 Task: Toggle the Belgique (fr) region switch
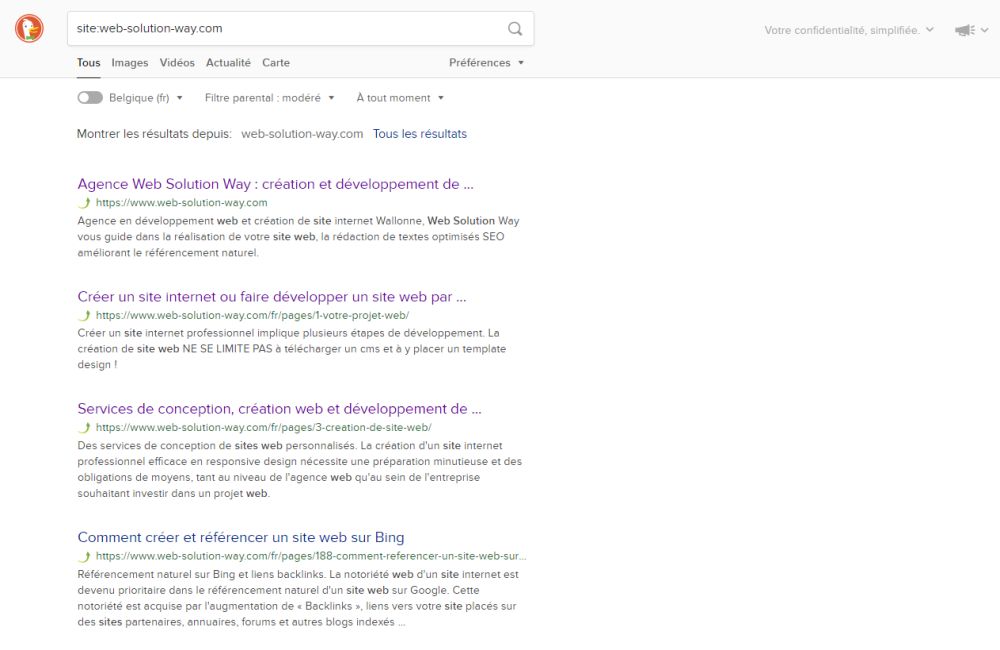[x=90, y=98]
